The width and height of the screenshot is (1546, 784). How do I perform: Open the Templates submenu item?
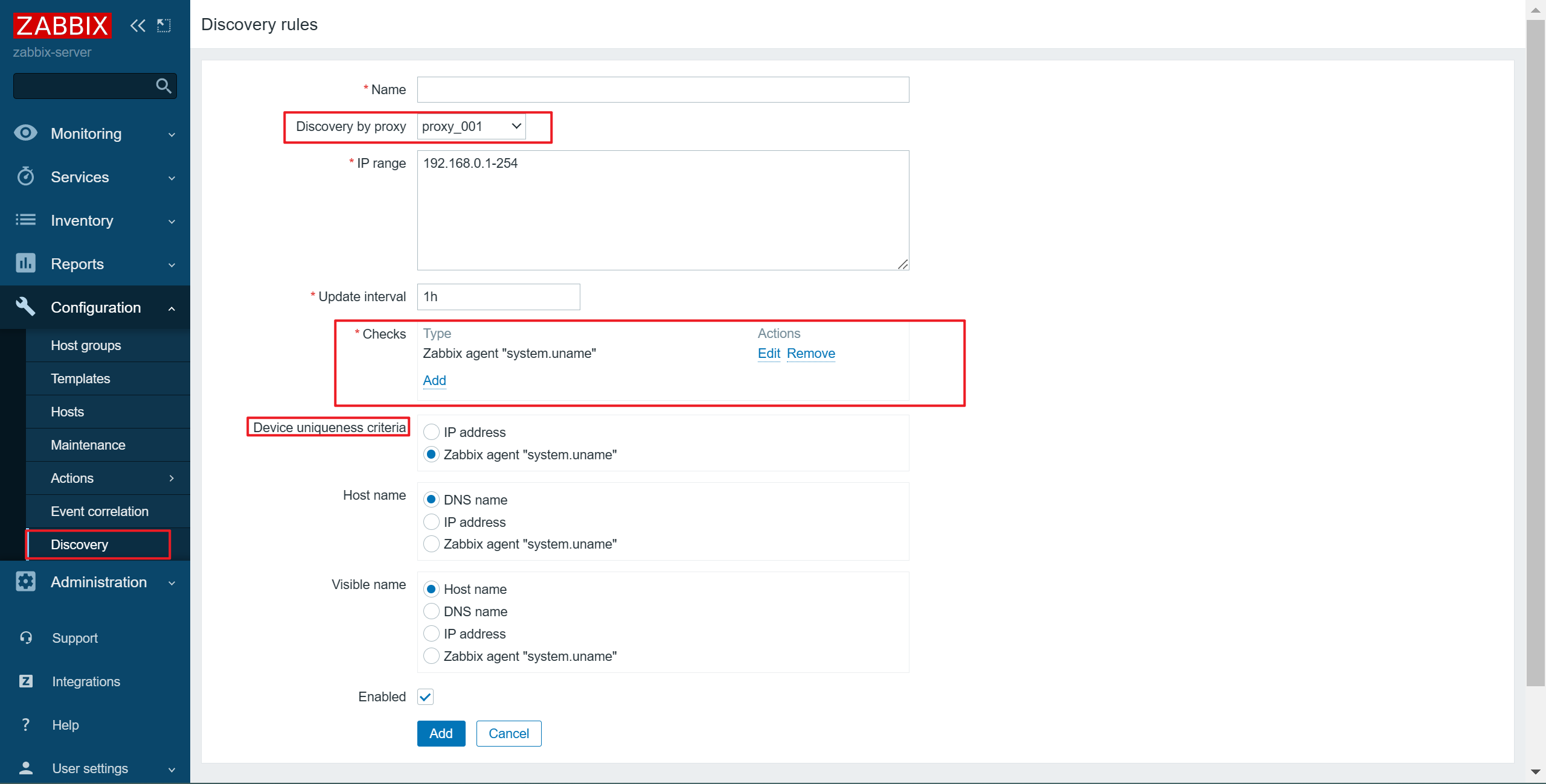80,378
